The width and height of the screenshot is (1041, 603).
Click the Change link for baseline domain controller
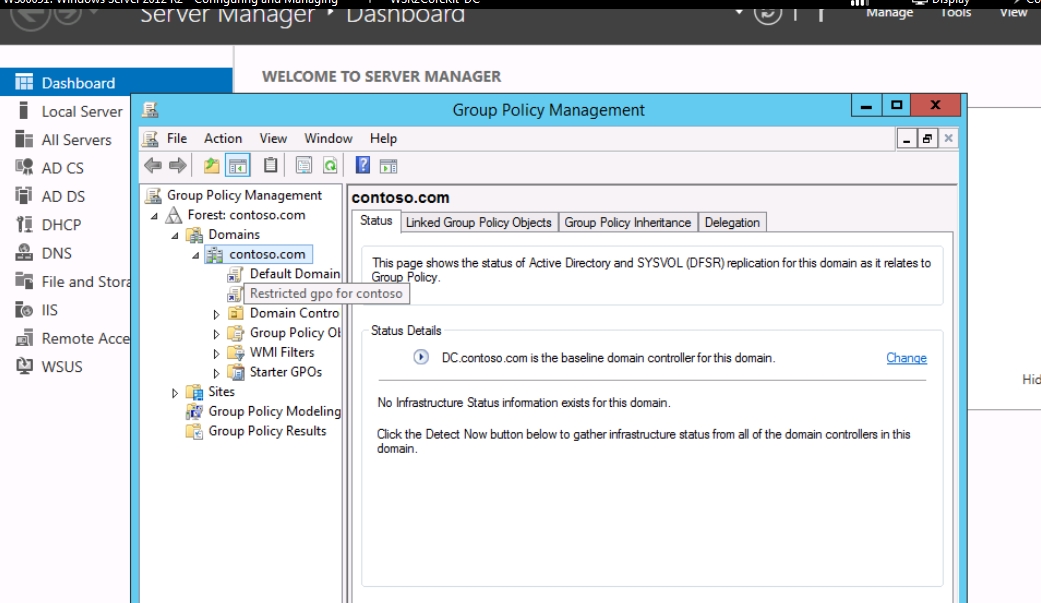click(906, 358)
